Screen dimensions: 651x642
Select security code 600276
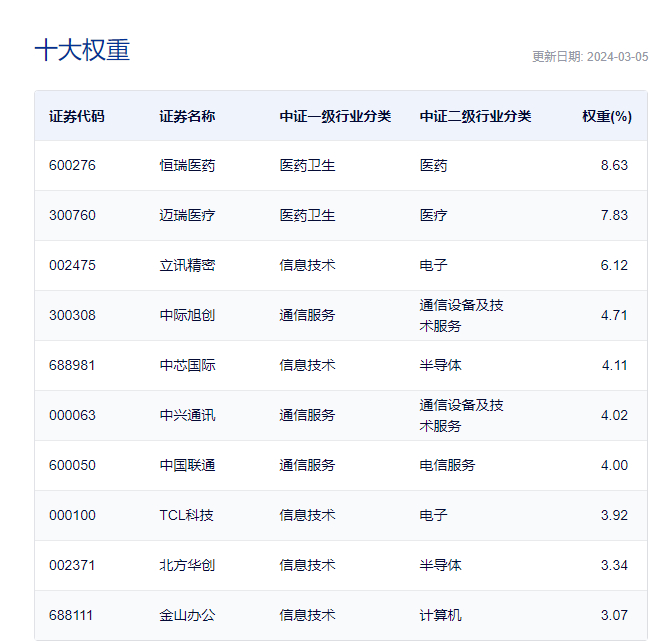click(72, 165)
